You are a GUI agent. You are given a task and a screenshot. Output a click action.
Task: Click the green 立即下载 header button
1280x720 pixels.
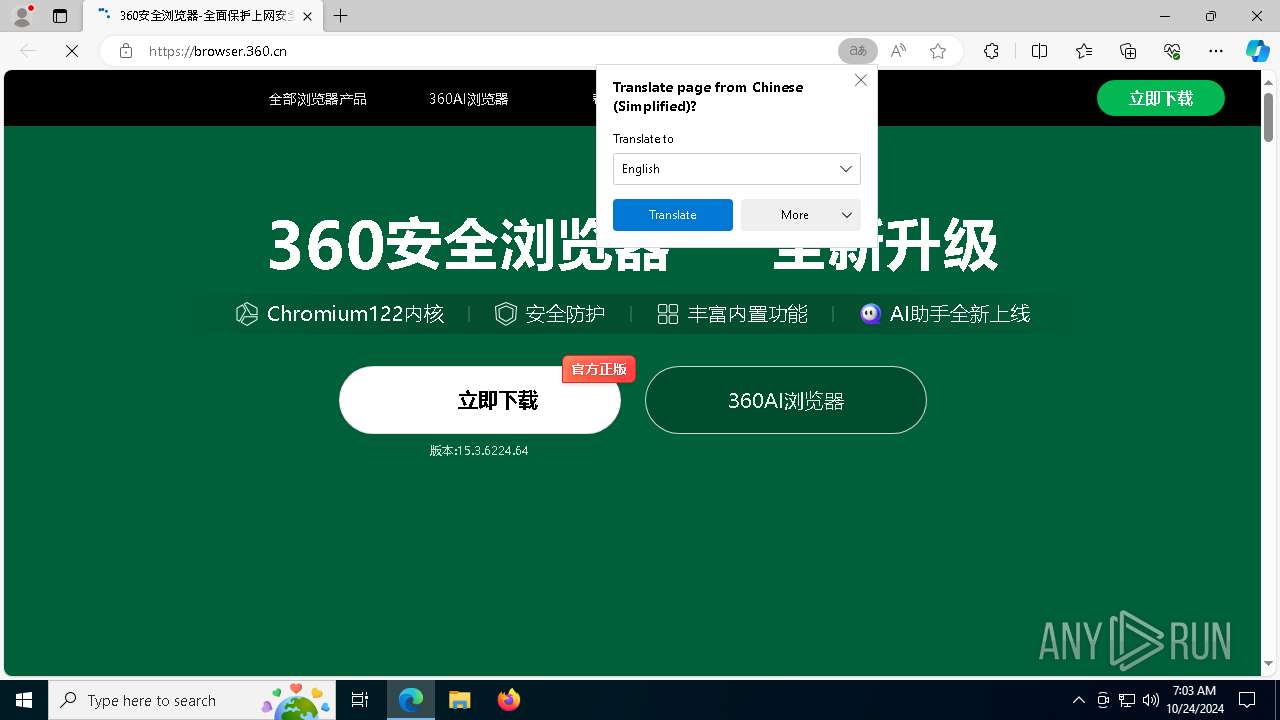pos(1161,98)
